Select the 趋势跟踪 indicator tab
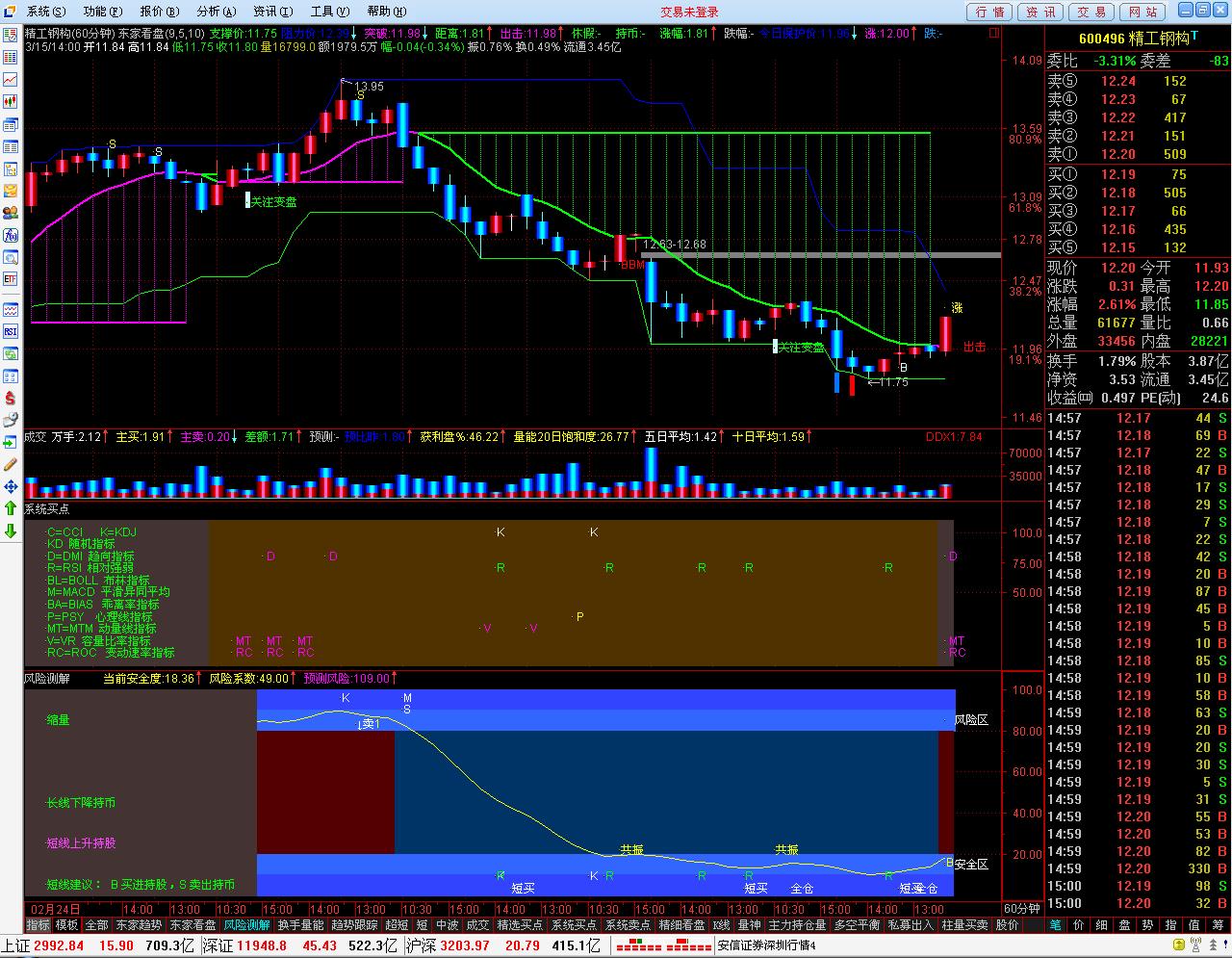The width and height of the screenshot is (1232, 958). point(355,925)
